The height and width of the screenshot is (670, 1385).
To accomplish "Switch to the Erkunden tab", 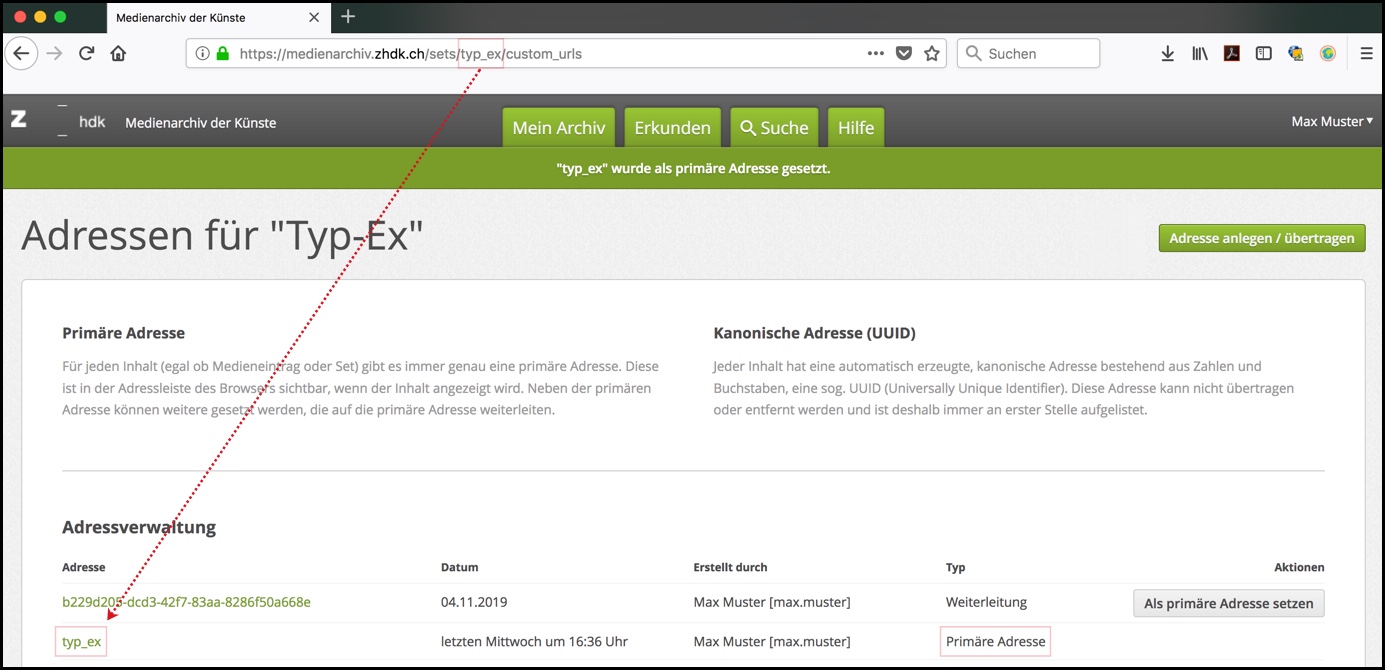I will (672, 128).
